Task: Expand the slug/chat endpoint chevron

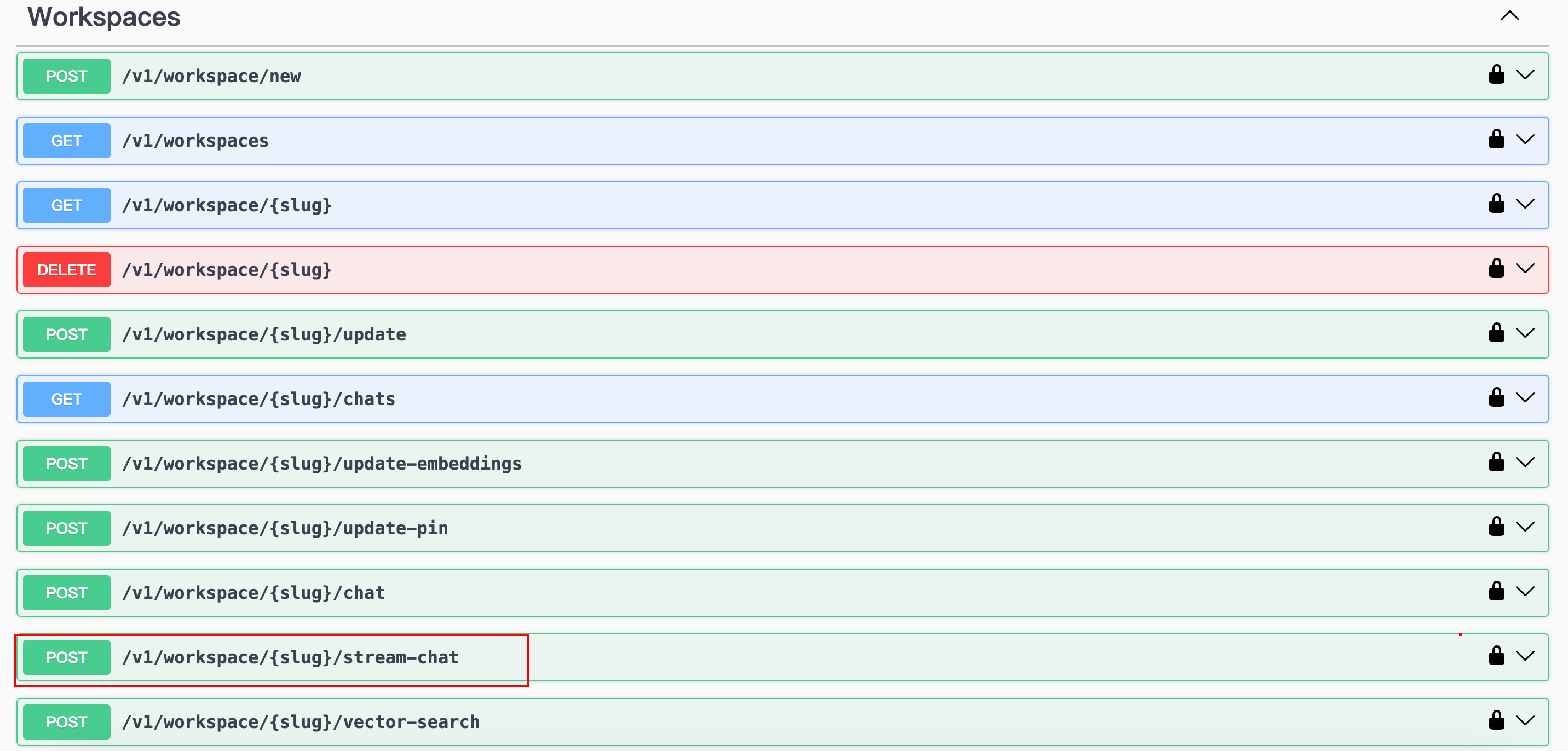Action: click(1525, 592)
